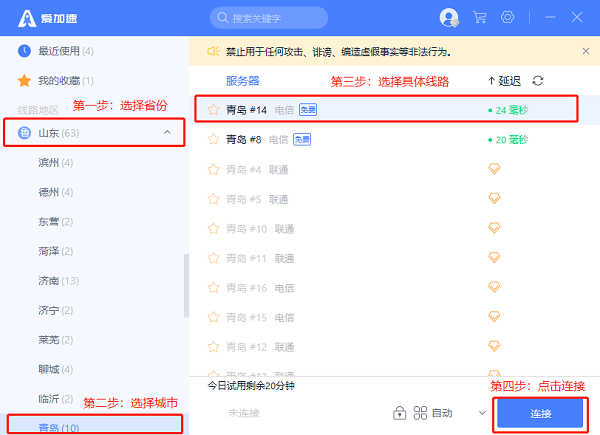The height and width of the screenshot is (435, 600).
Task: Click the region list scrollbar
Action: click(x=186, y=285)
